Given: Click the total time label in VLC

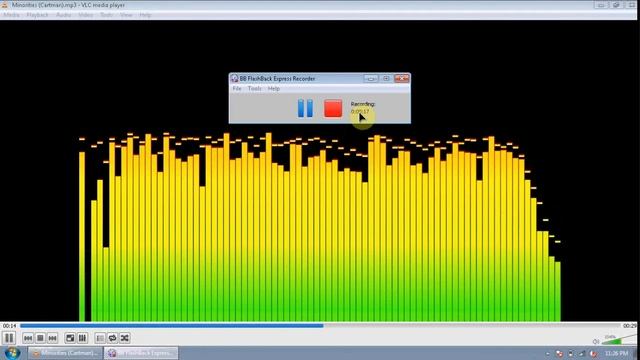Looking at the screenshot, I should click(629, 326).
